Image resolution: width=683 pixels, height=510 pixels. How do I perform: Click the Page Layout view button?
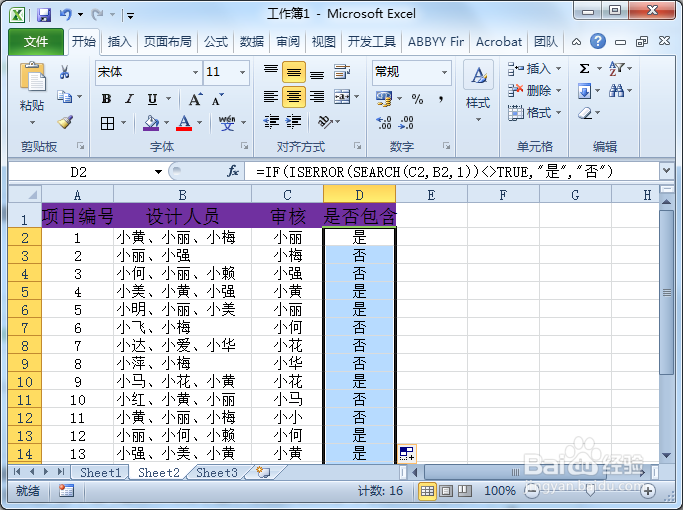446,491
